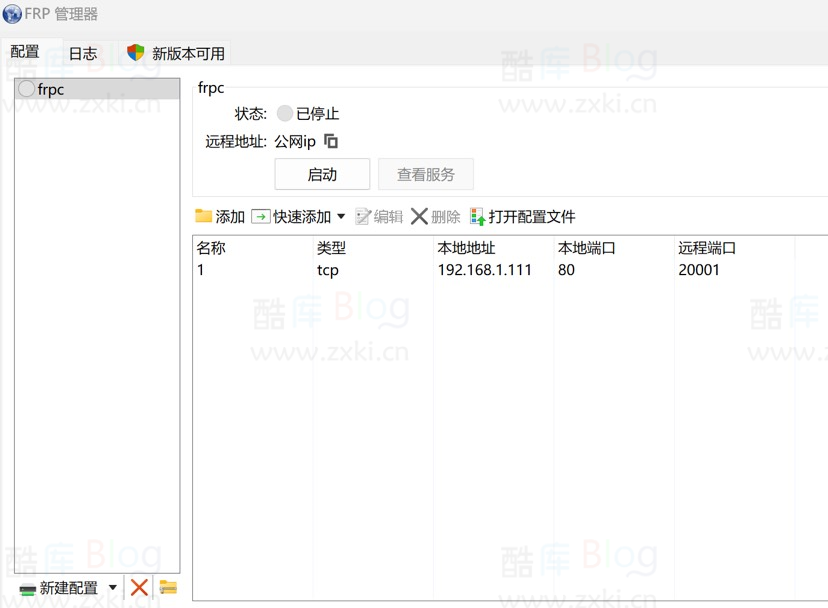Click the 快速添加 quick add icon

click(261, 215)
